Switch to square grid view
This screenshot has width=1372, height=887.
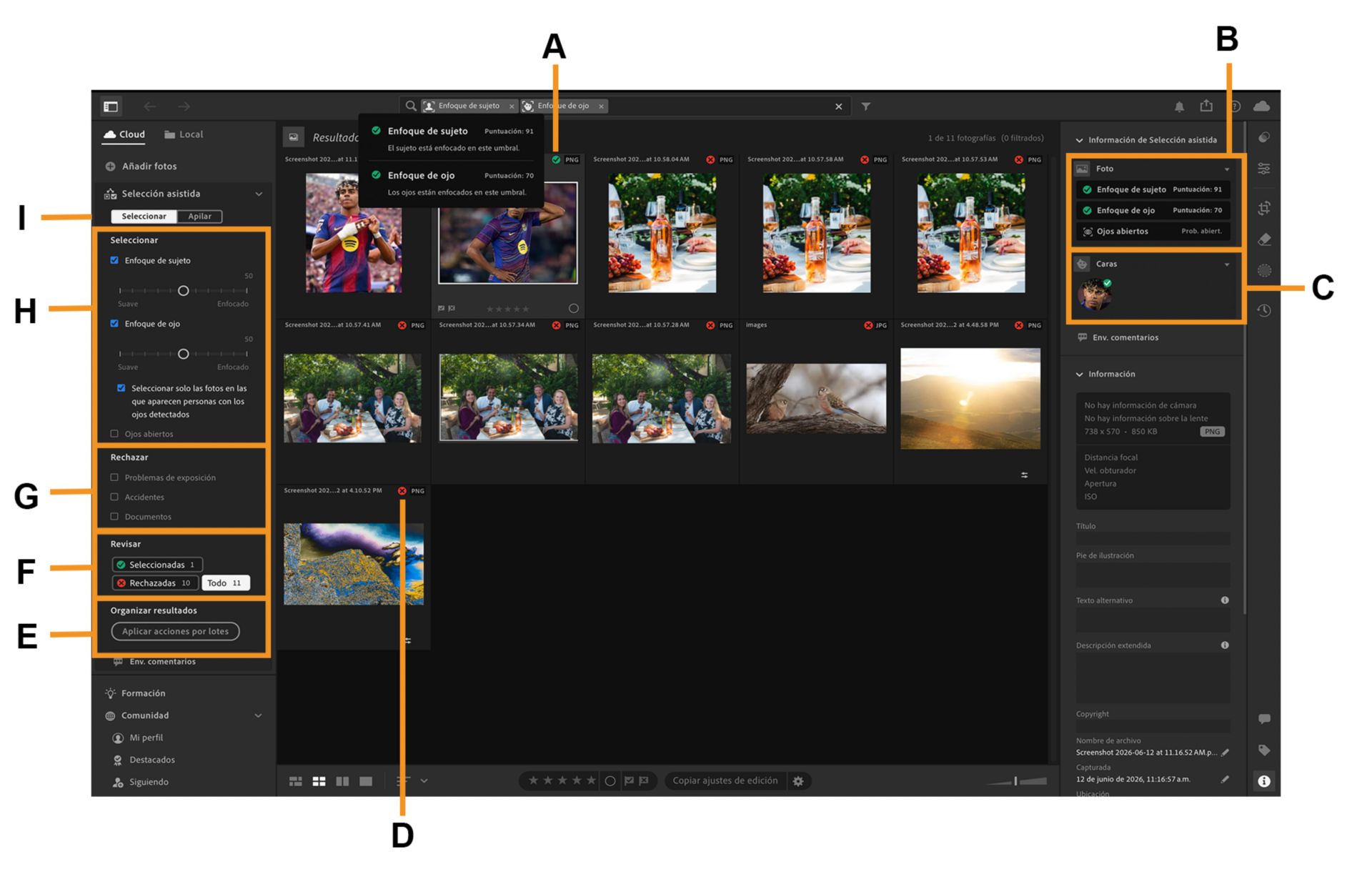(x=319, y=781)
